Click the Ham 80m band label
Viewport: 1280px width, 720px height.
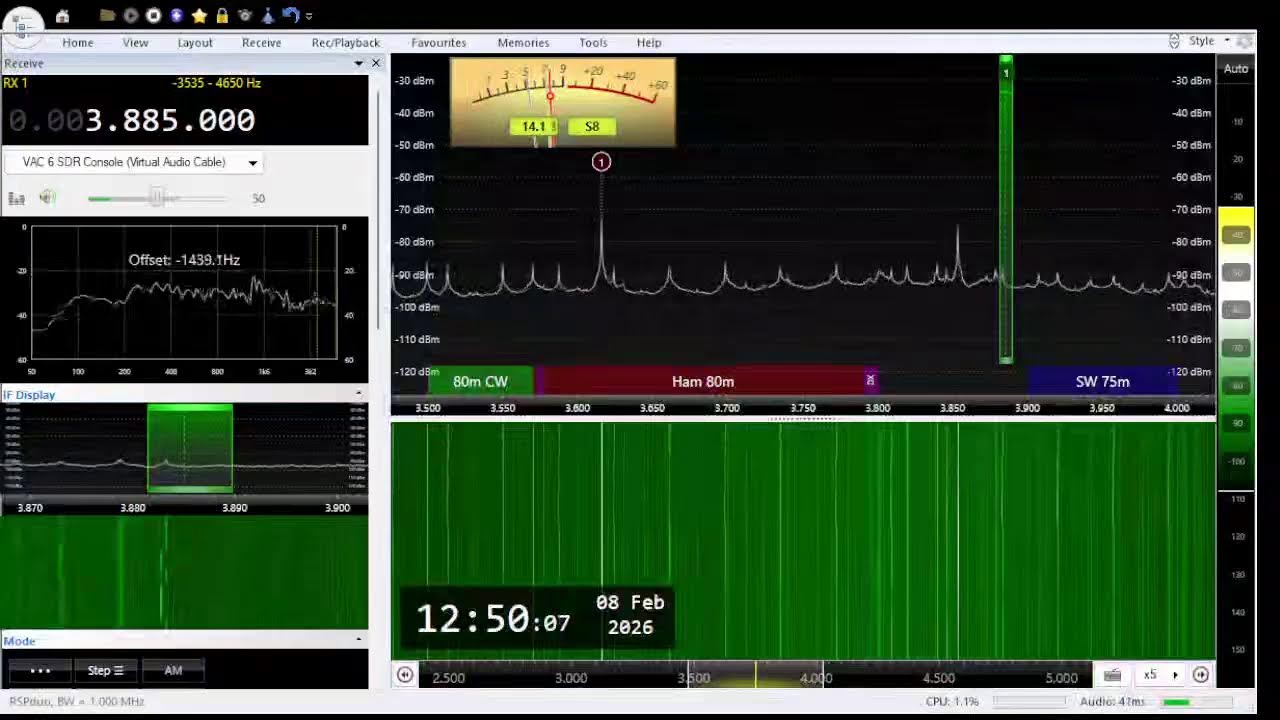coord(703,382)
